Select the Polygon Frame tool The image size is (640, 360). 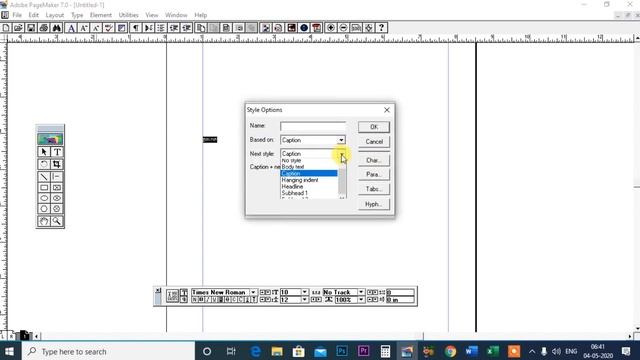pos(57,209)
